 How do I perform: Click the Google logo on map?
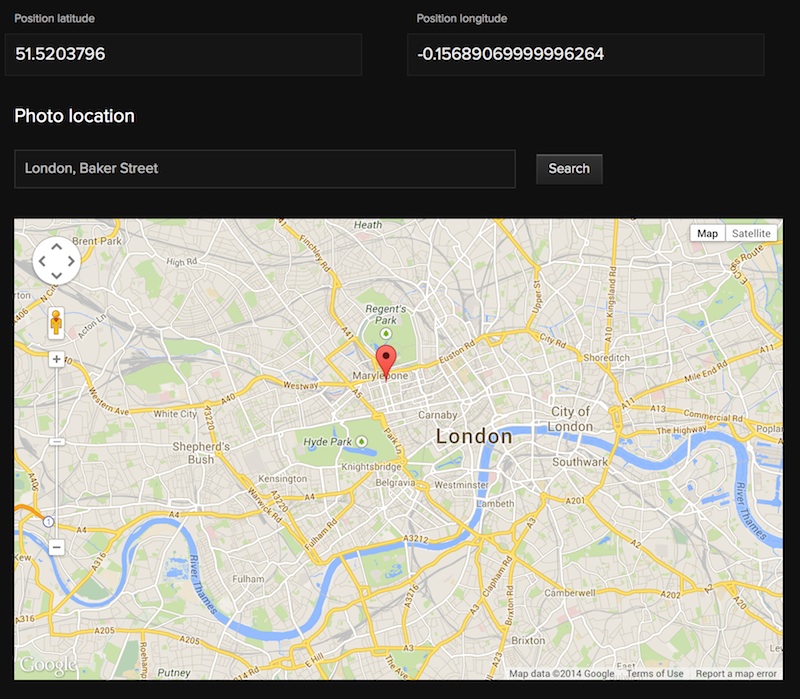coord(47,665)
